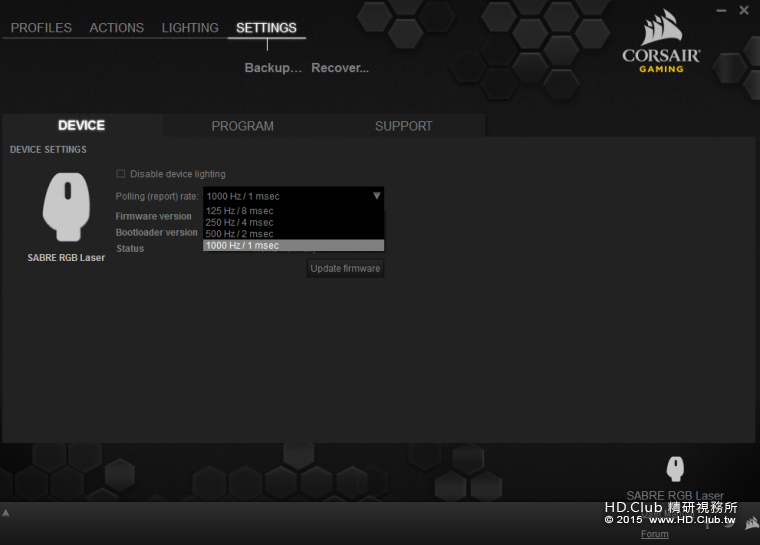Click the Status label
The height and width of the screenshot is (545, 760).
[130, 248]
